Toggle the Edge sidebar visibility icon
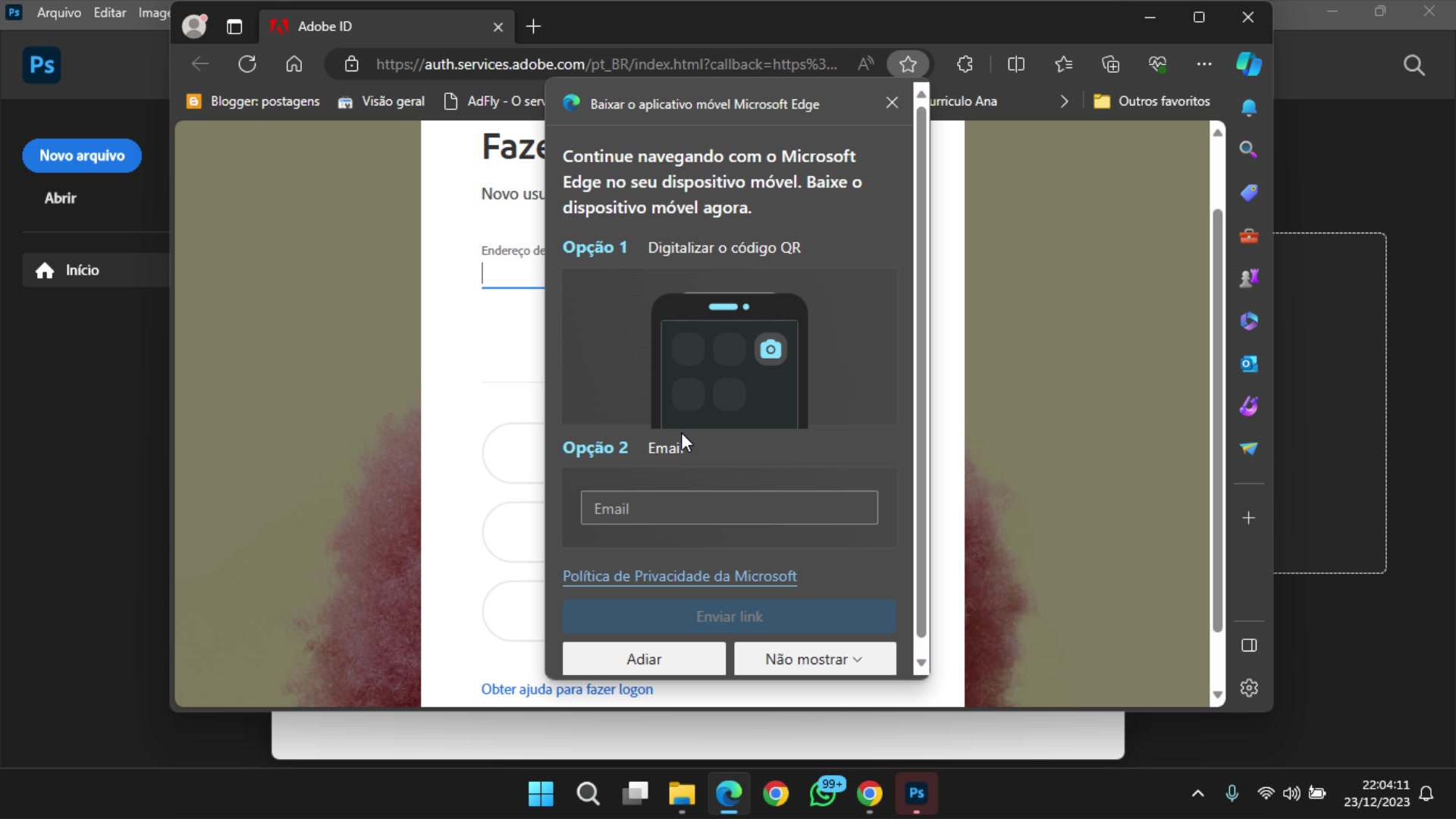This screenshot has height=819, width=1456. [x=1249, y=645]
